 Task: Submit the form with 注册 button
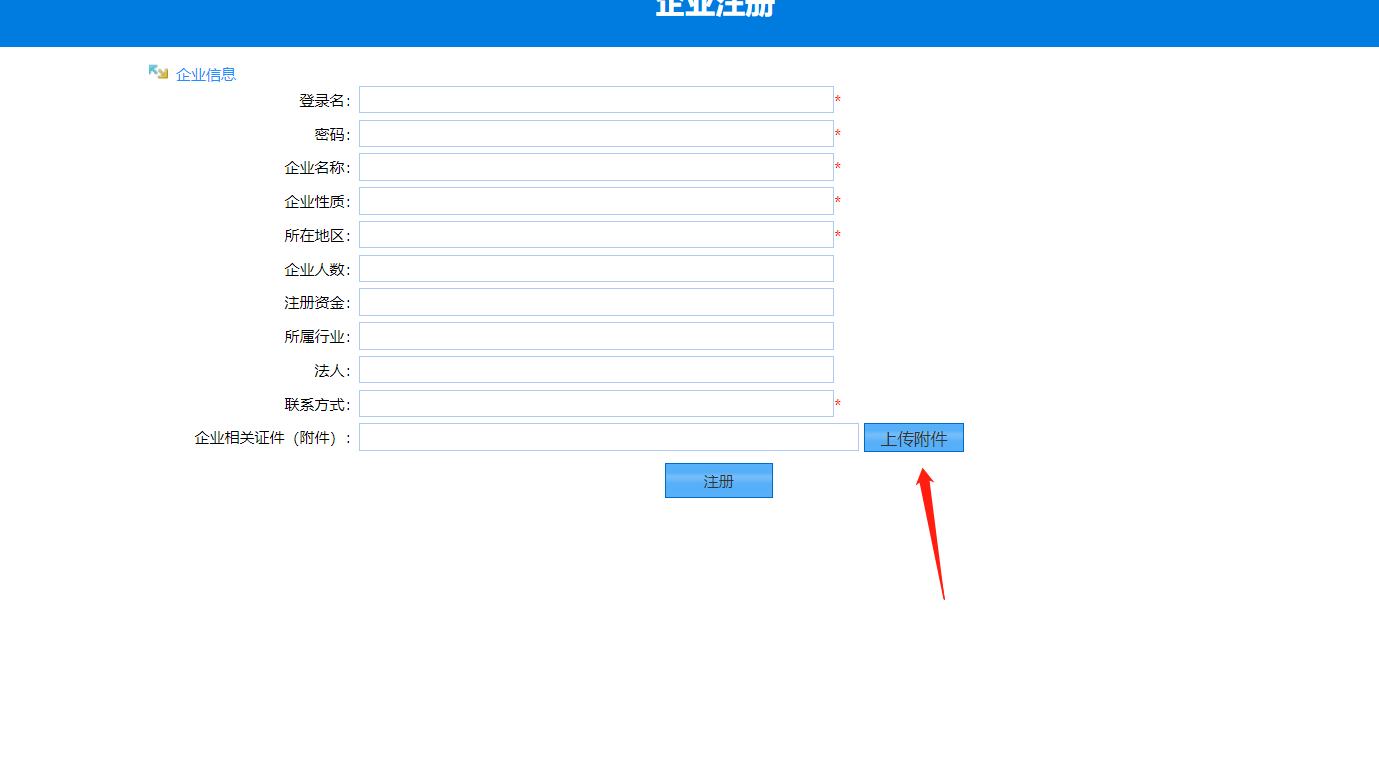coord(719,480)
